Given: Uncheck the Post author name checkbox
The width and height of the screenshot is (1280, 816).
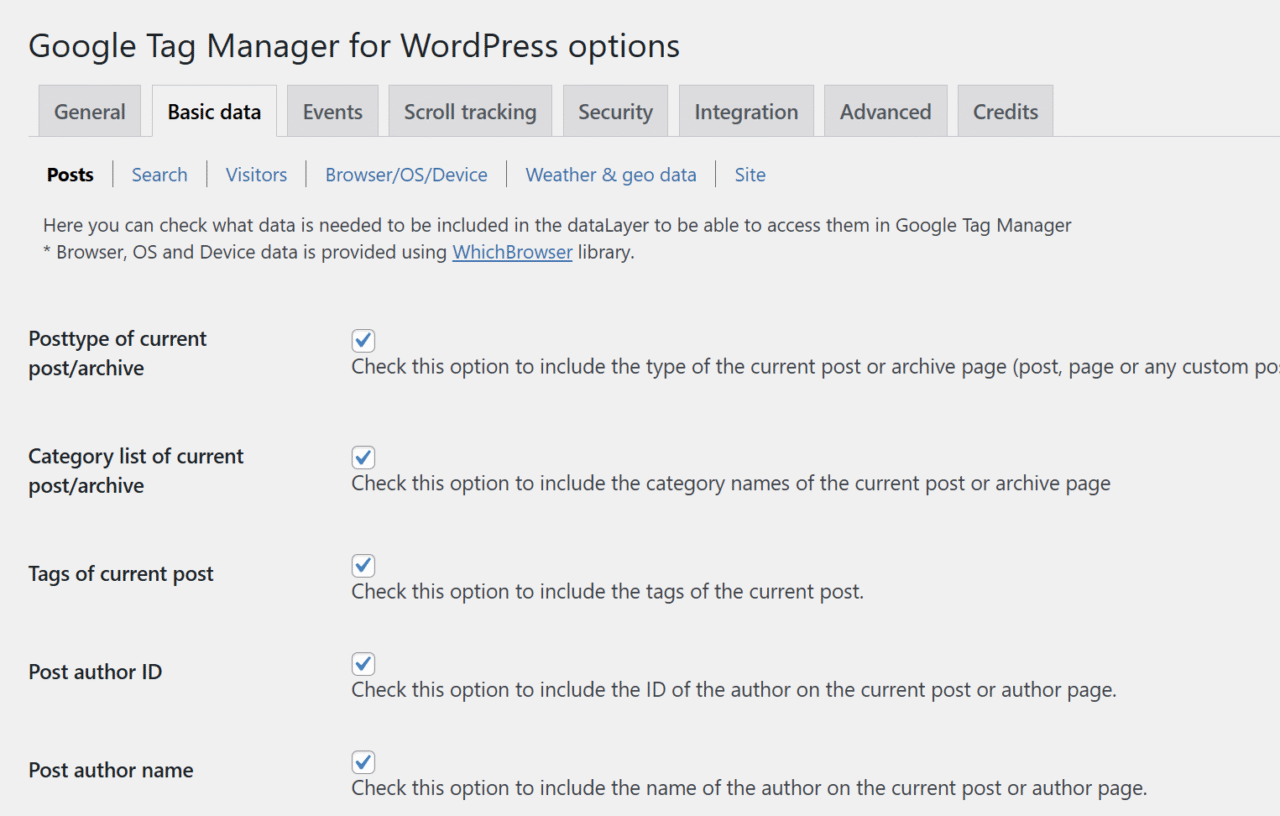Looking at the screenshot, I should coord(363,762).
